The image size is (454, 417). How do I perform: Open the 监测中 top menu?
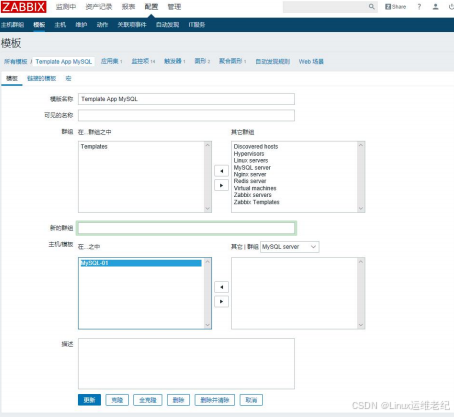66,7
